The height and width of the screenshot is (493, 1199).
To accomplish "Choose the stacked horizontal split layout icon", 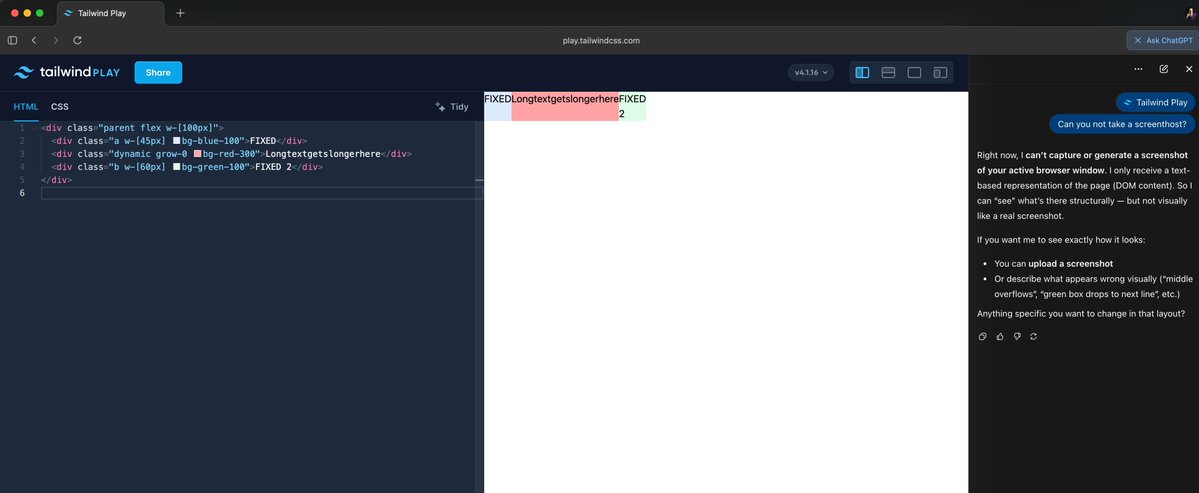I will point(888,73).
